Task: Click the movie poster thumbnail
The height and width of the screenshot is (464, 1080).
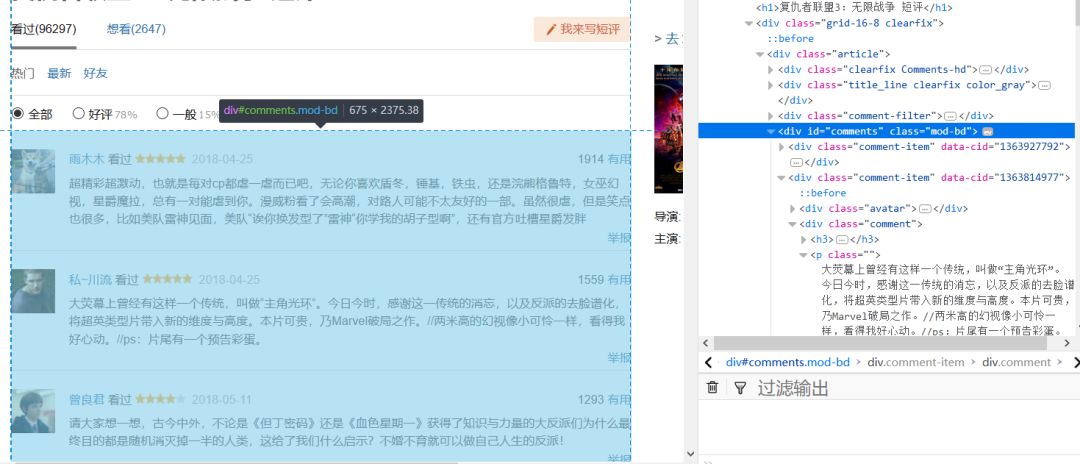Action: [668, 129]
